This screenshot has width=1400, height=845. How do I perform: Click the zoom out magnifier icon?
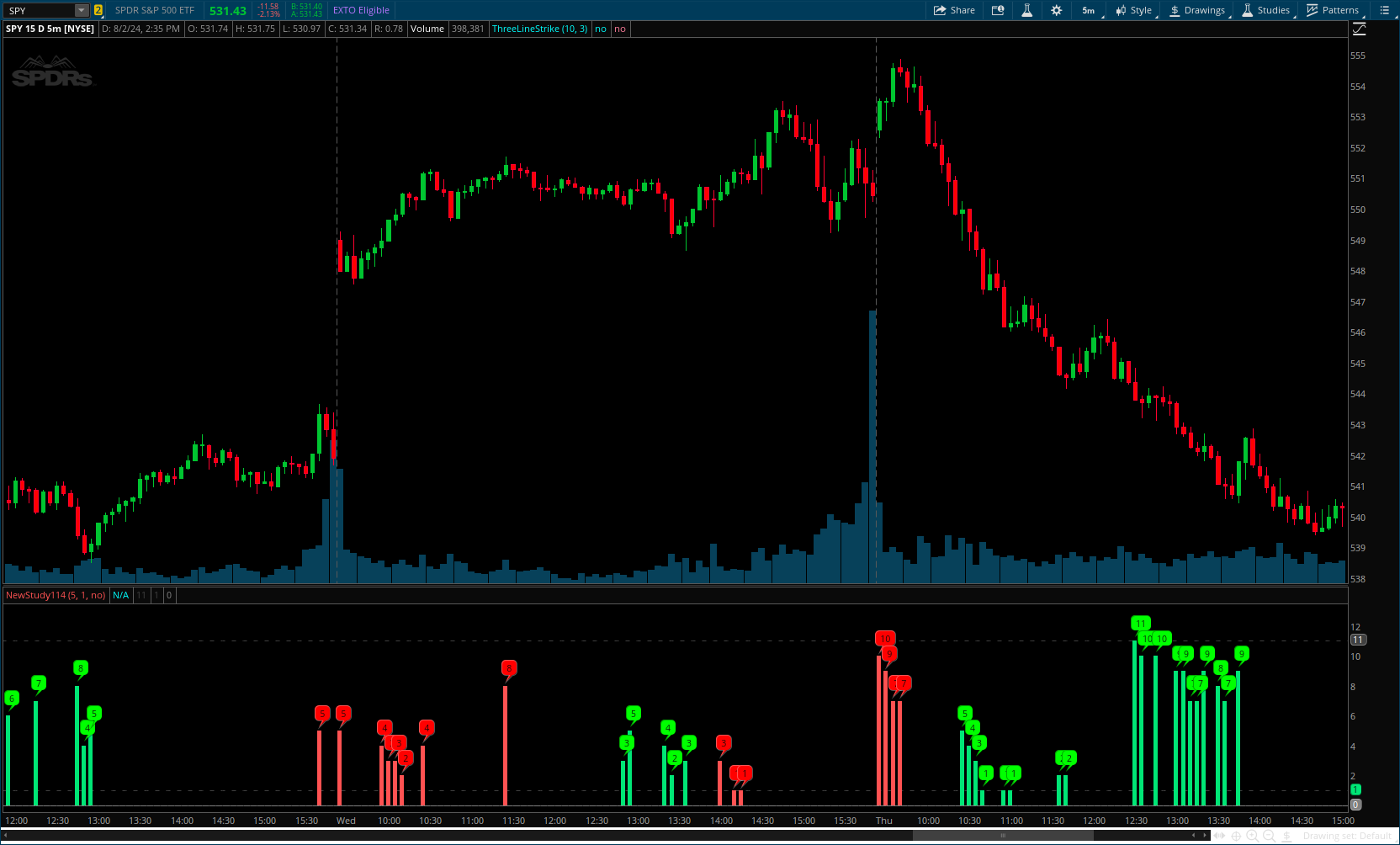[1270, 836]
